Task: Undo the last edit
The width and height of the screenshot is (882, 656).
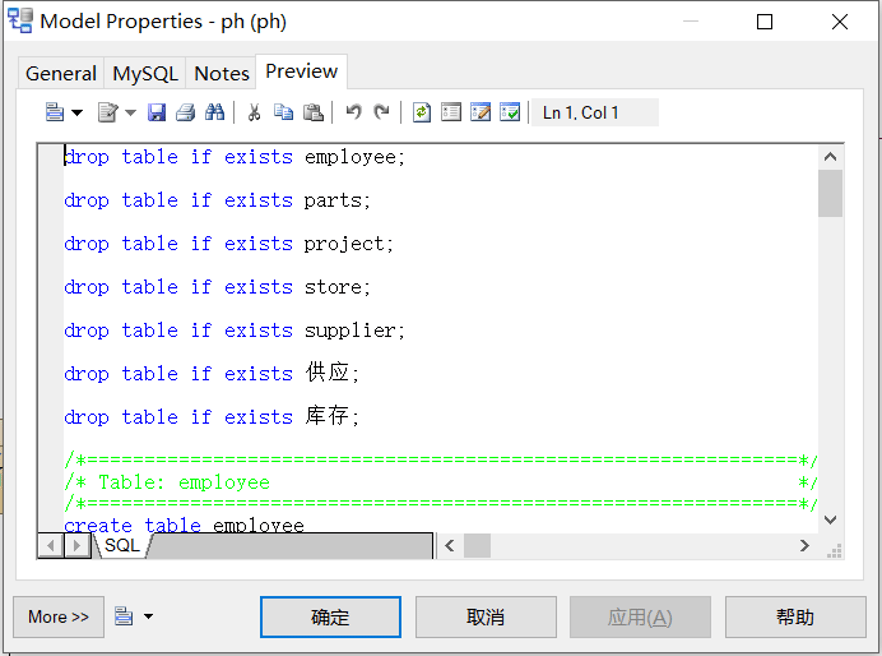Action: coord(353,113)
